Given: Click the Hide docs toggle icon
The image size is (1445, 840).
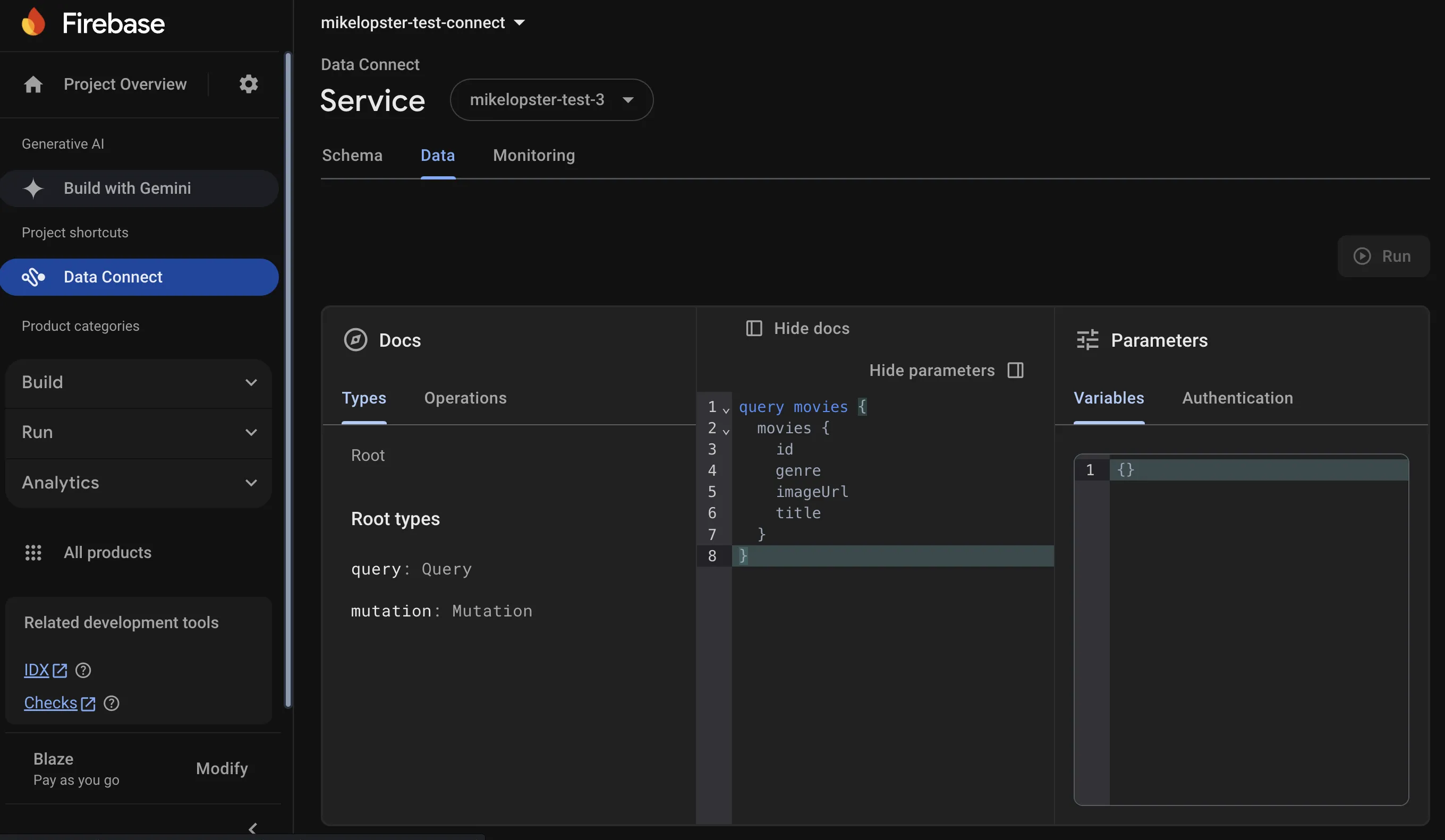Looking at the screenshot, I should coord(754,328).
